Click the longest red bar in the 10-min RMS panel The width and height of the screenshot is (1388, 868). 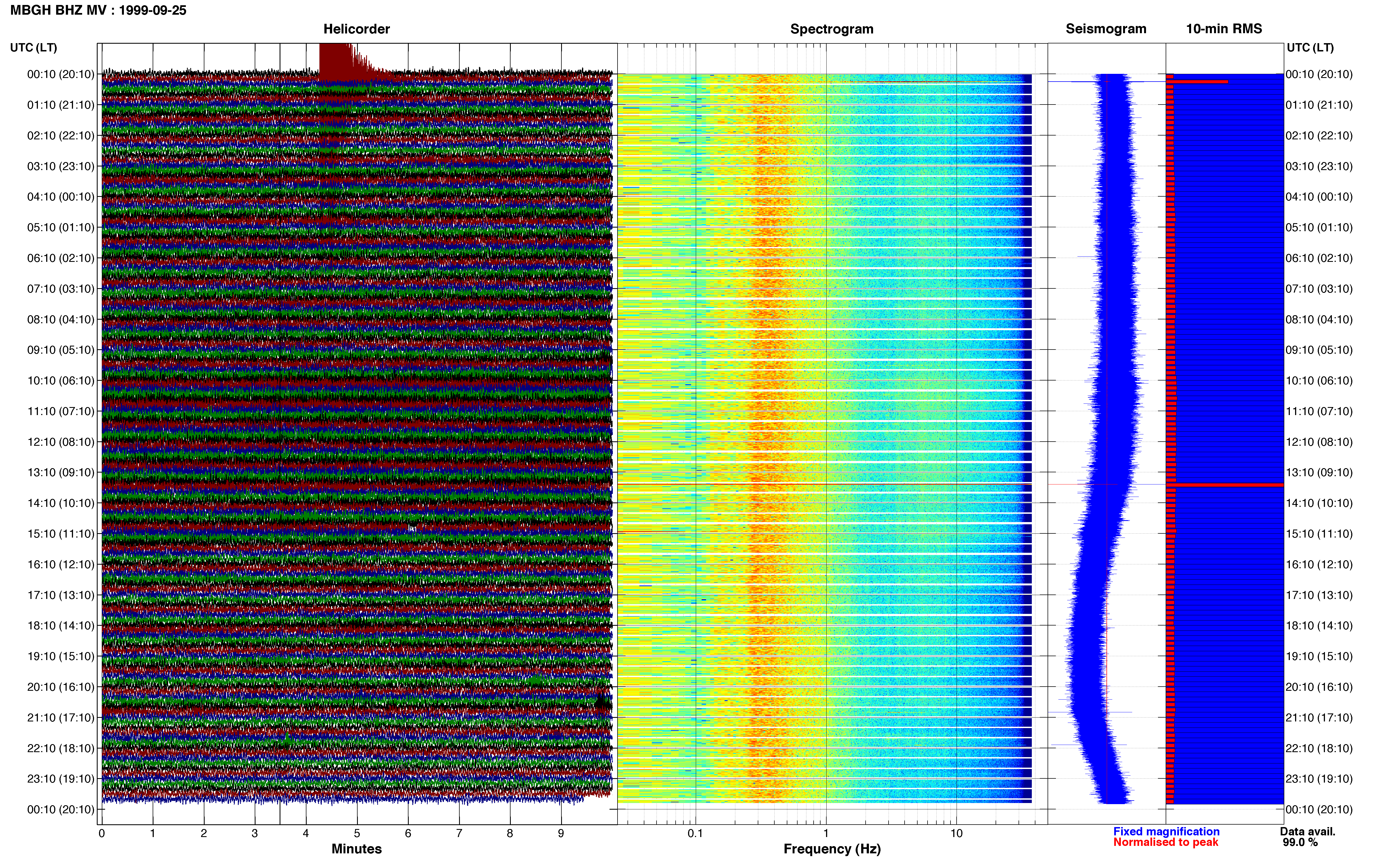coord(1225,485)
